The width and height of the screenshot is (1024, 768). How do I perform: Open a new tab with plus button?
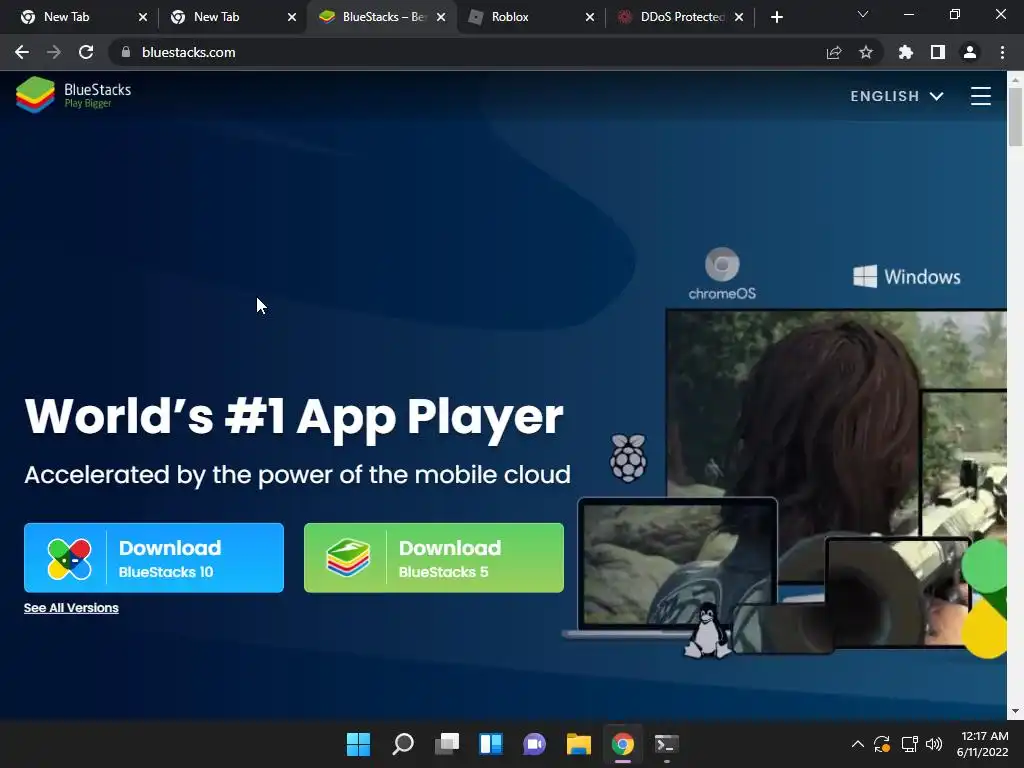(776, 17)
